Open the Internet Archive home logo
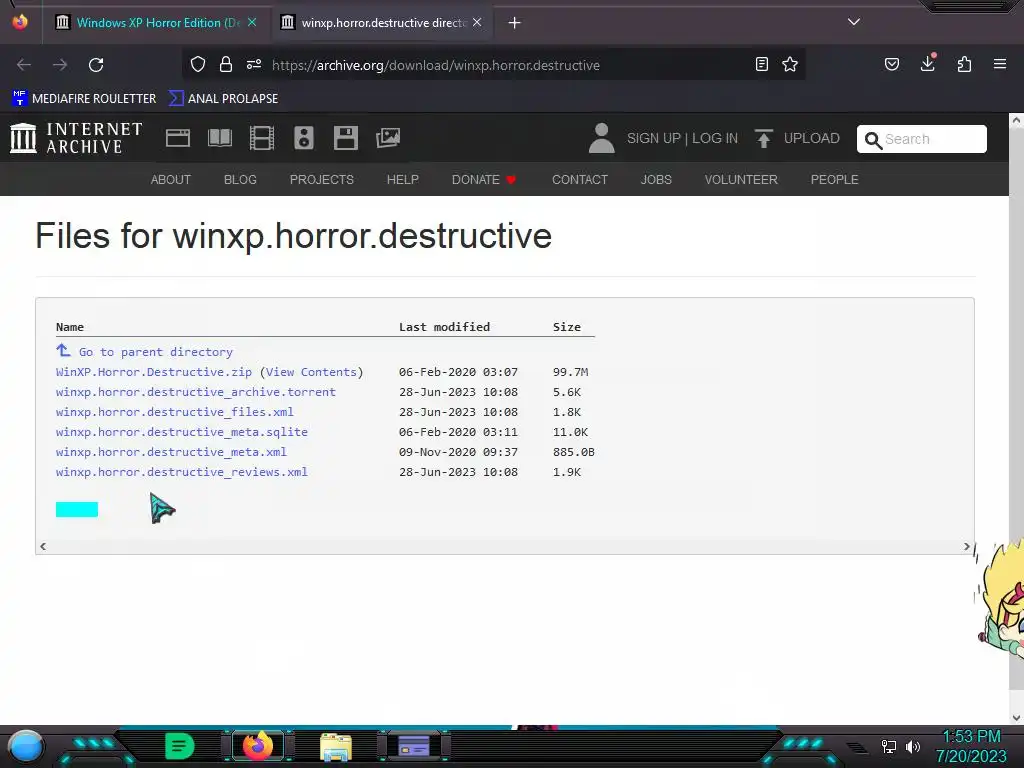Screen dimensions: 1024x768 click(76, 138)
